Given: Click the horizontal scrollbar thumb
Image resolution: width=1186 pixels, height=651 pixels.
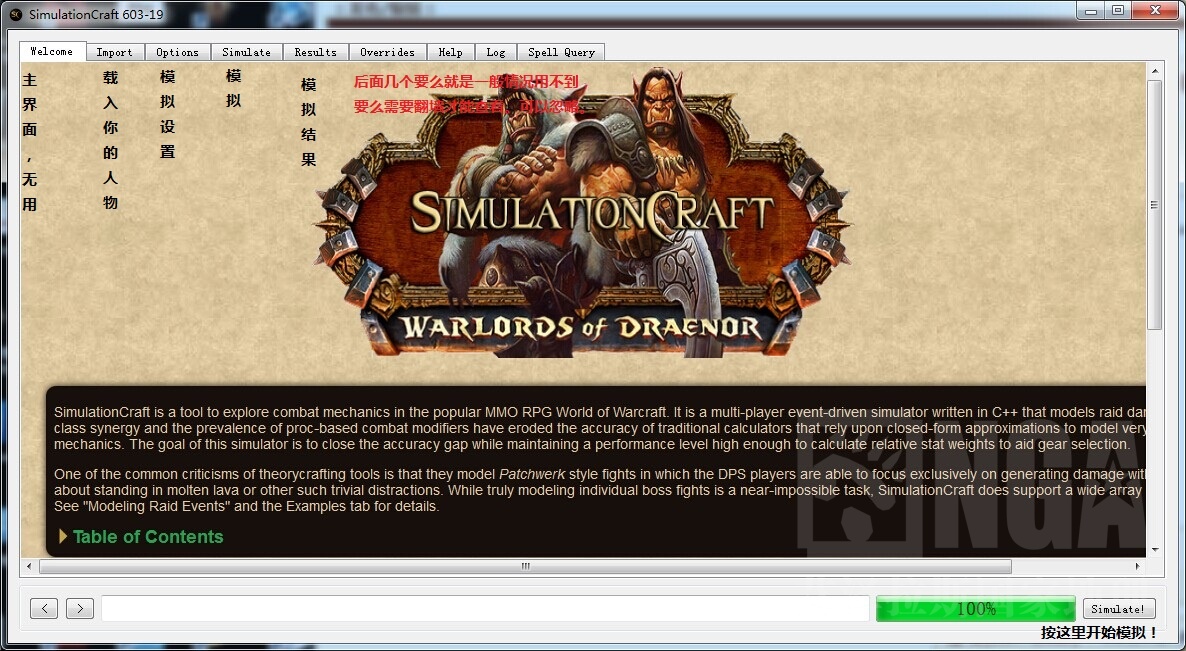Looking at the screenshot, I should pyautogui.click(x=524, y=566).
